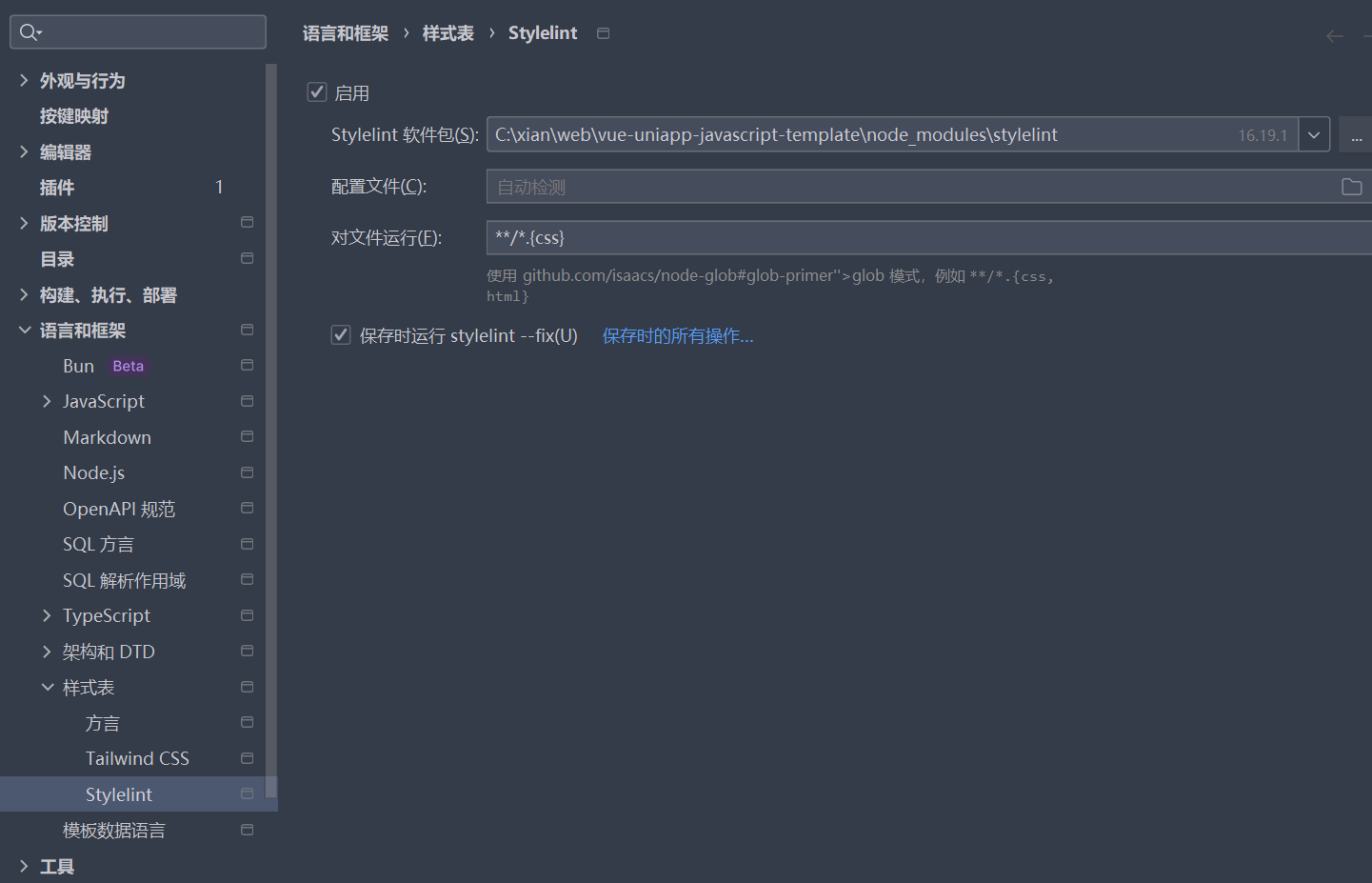Click the monitor icon beside 模板数据语言
This screenshot has width=1372, height=883.
[x=247, y=829]
